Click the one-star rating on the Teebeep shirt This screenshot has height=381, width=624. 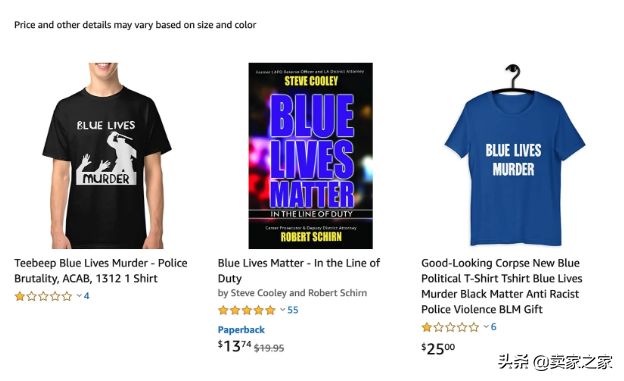point(43,296)
